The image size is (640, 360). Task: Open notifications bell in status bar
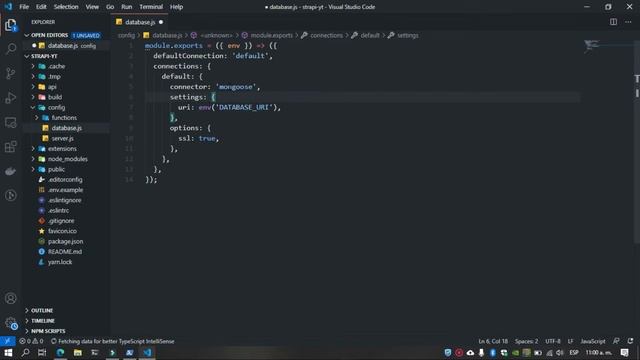(631, 341)
